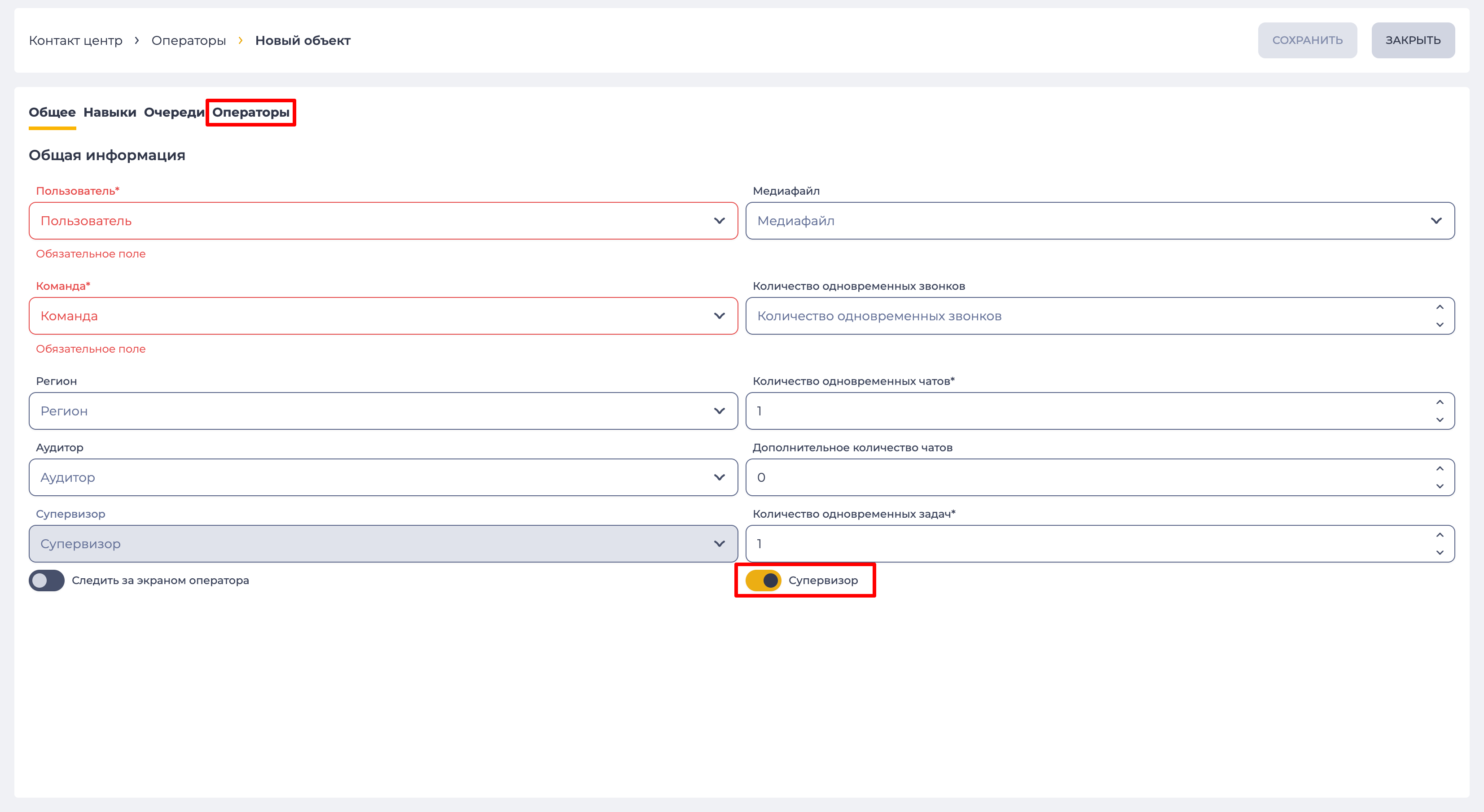Switch to the Очереди tab
The width and height of the screenshot is (1484, 812).
[174, 112]
